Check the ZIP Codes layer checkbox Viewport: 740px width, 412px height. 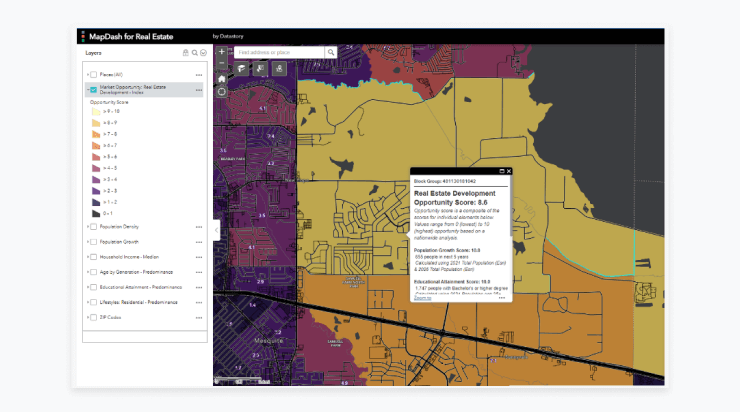coord(94,317)
